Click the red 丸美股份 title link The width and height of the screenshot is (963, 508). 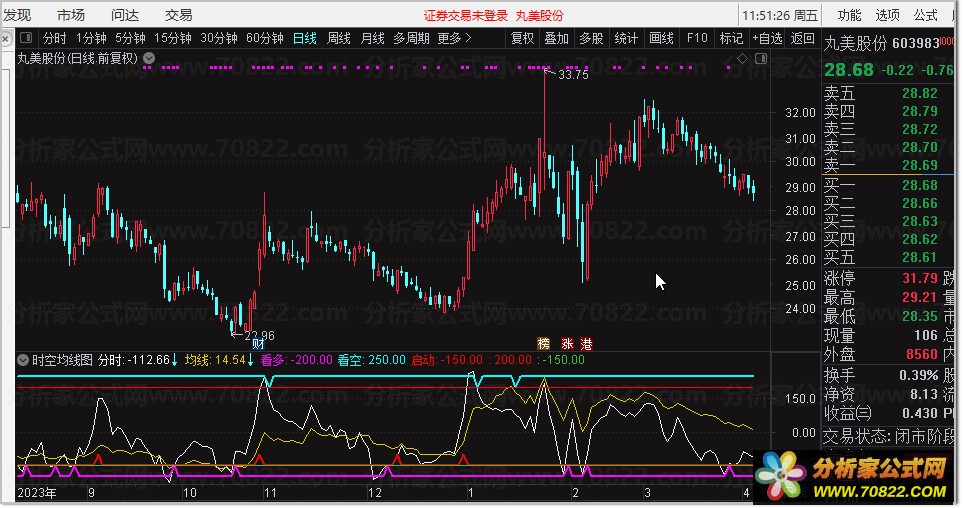539,16
